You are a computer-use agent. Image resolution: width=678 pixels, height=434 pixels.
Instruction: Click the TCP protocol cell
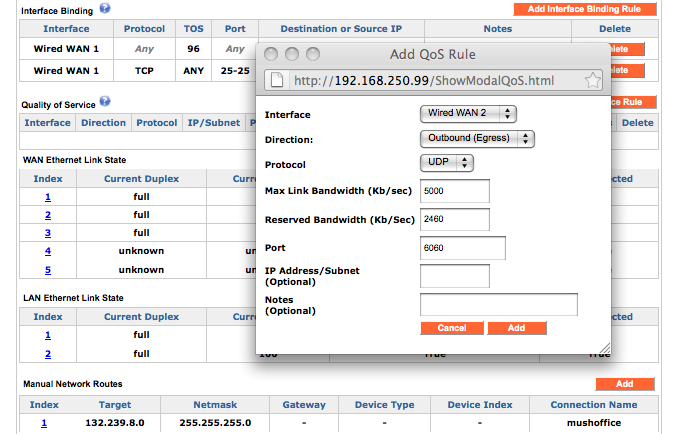(144, 70)
